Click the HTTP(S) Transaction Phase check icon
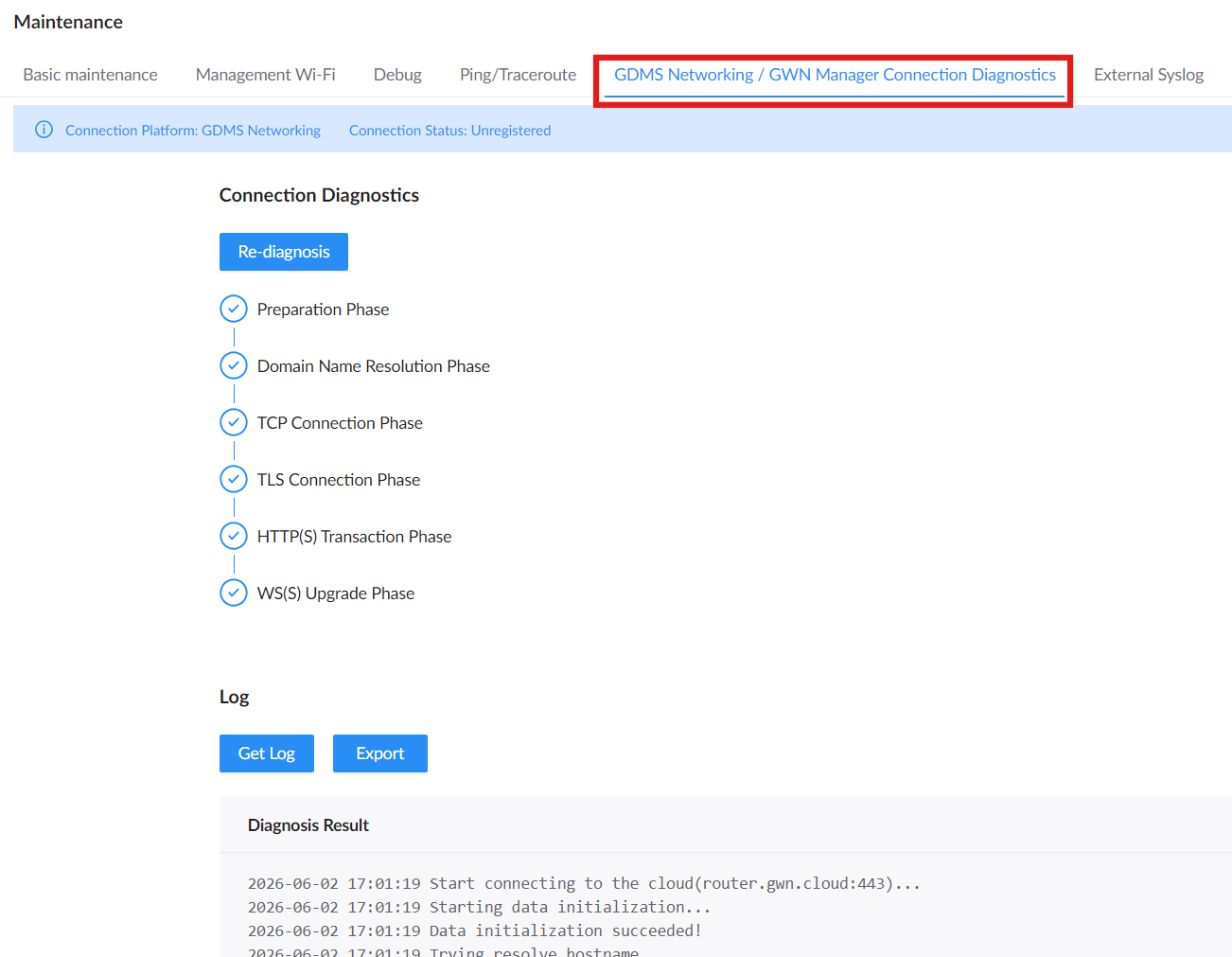Image resolution: width=1232 pixels, height=957 pixels. pyautogui.click(x=234, y=536)
